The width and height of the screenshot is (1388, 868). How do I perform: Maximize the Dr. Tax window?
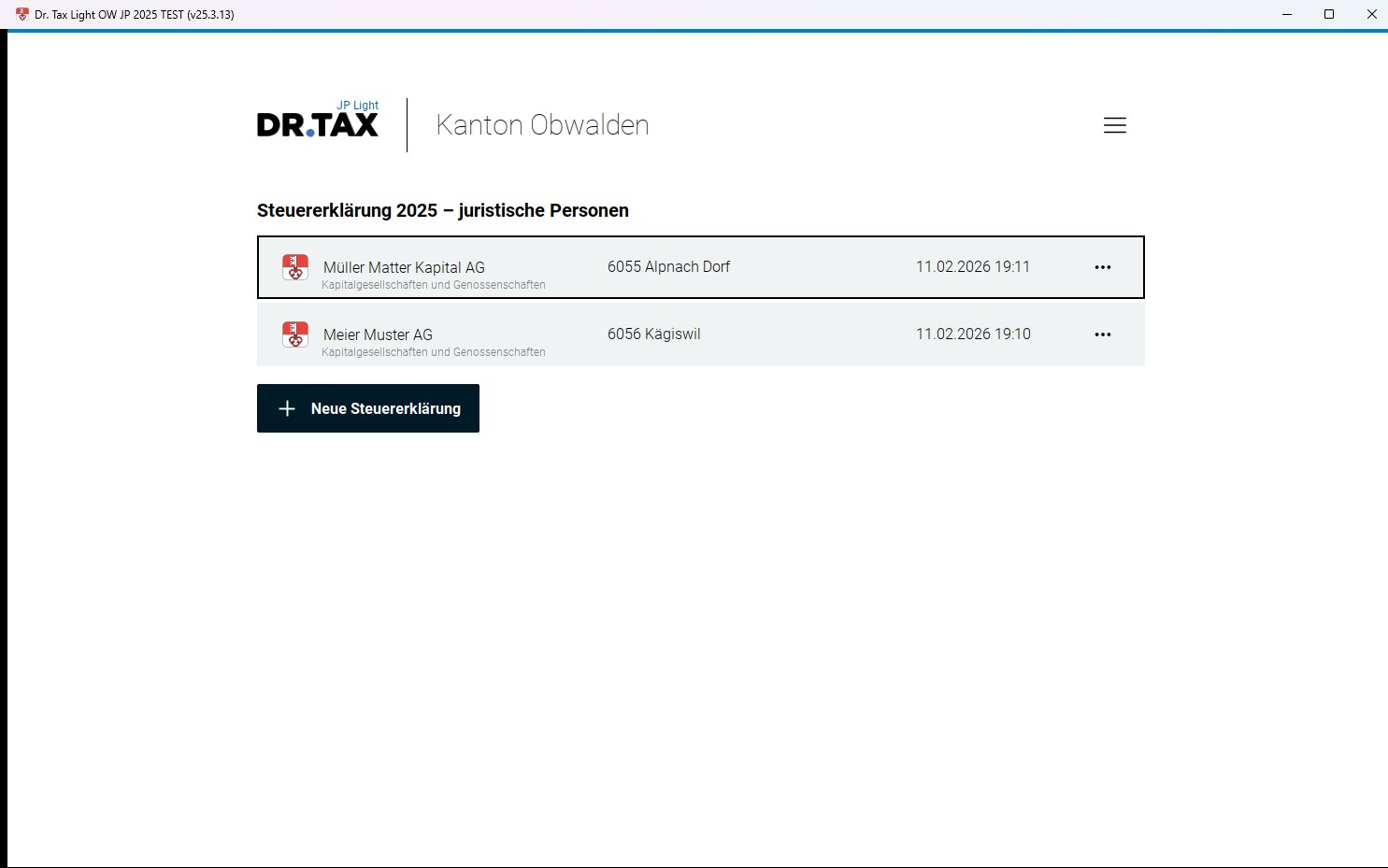1329,14
